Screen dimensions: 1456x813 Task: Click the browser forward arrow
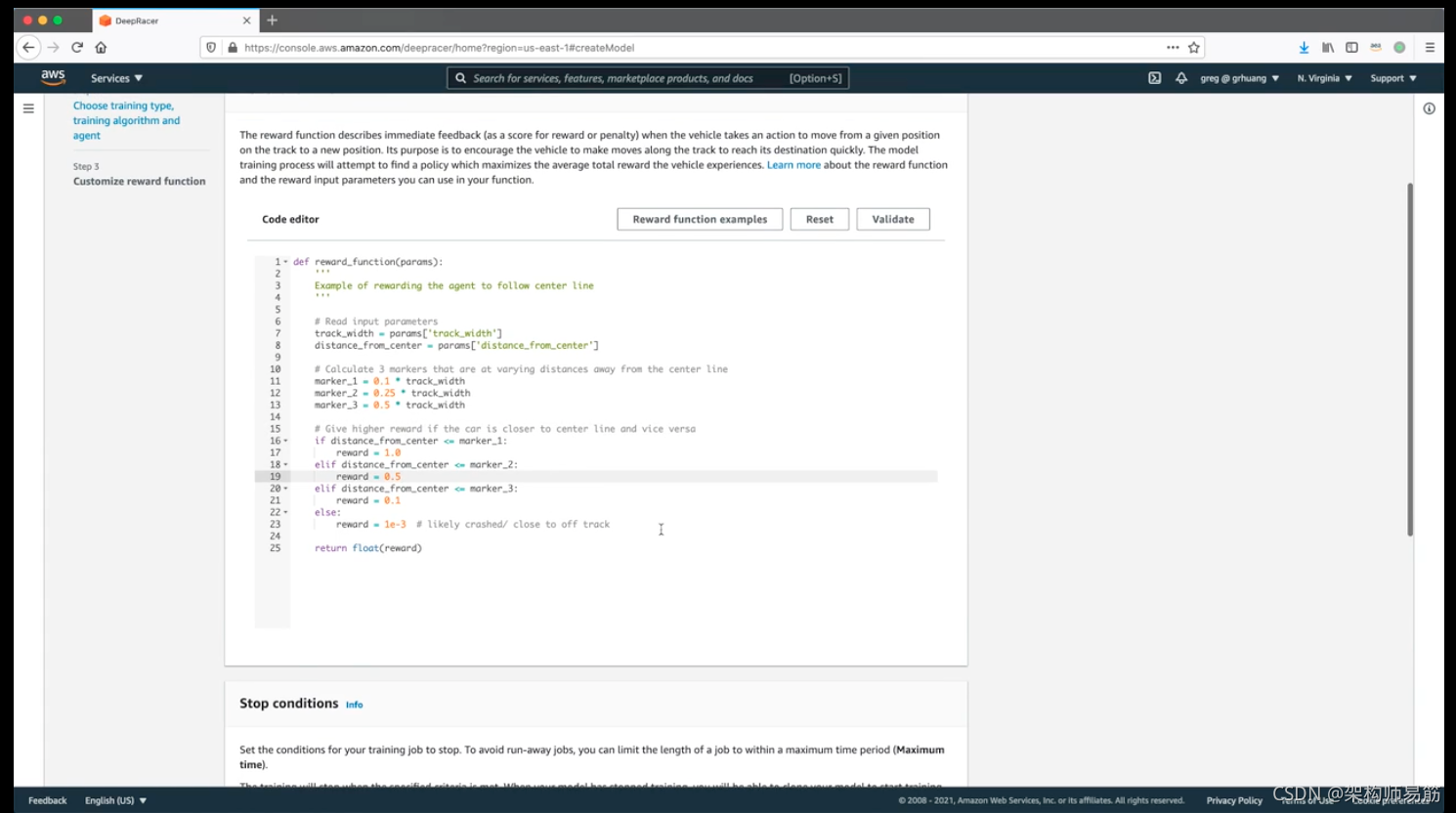click(53, 47)
